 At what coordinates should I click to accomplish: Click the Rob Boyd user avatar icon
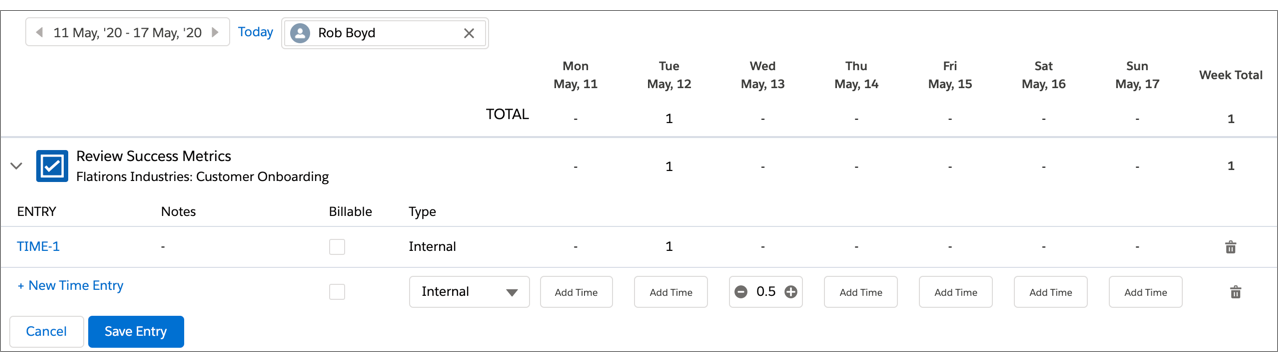pyautogui.click(x=299, y=33)
